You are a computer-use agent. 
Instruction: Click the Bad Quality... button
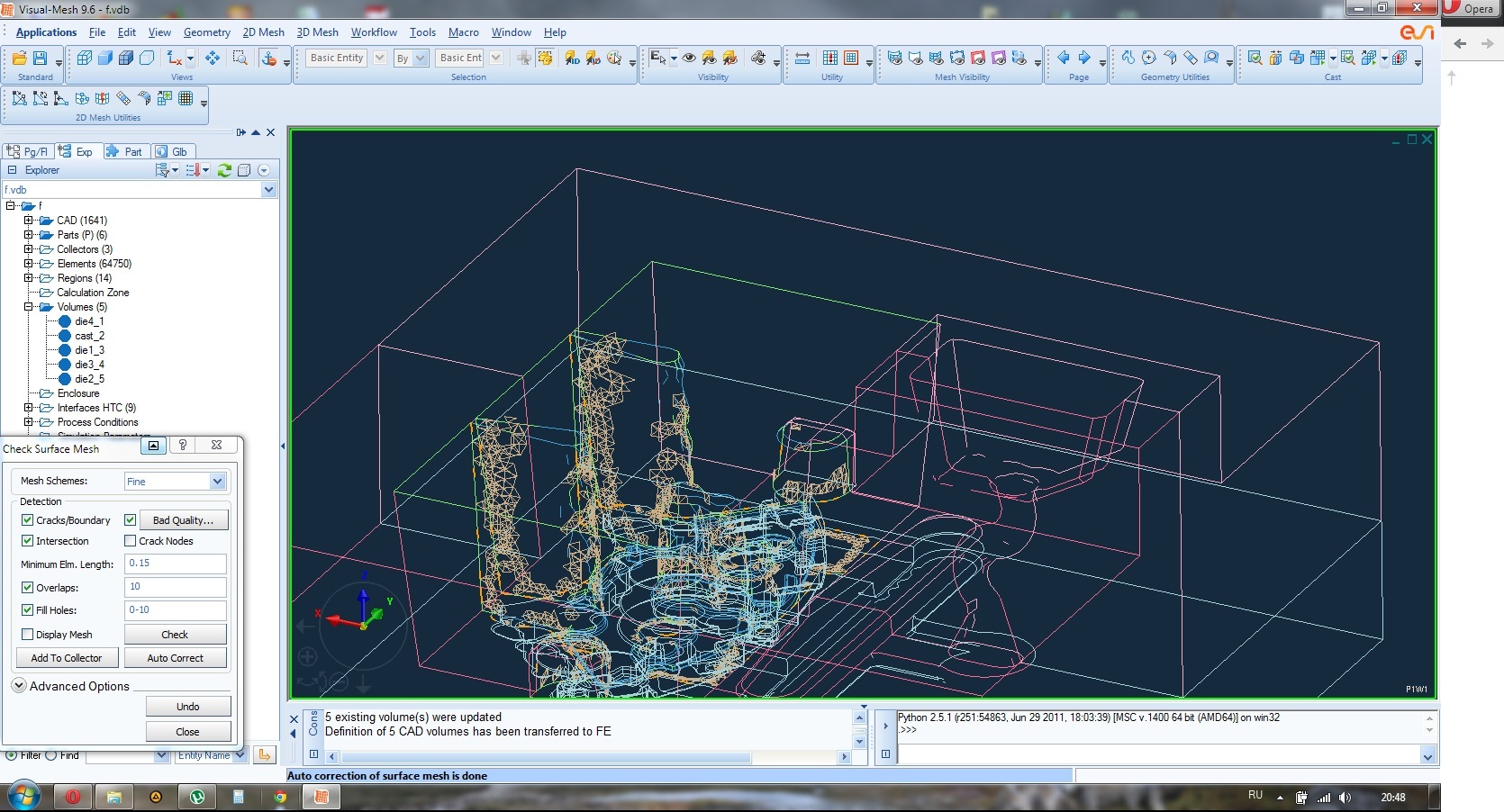tap(184, 520)
